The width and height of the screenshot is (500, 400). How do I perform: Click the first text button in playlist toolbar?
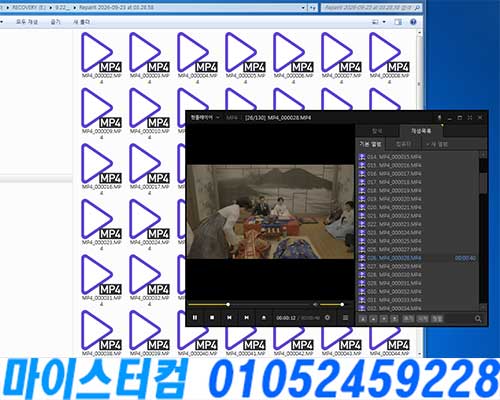pos(408,319)
